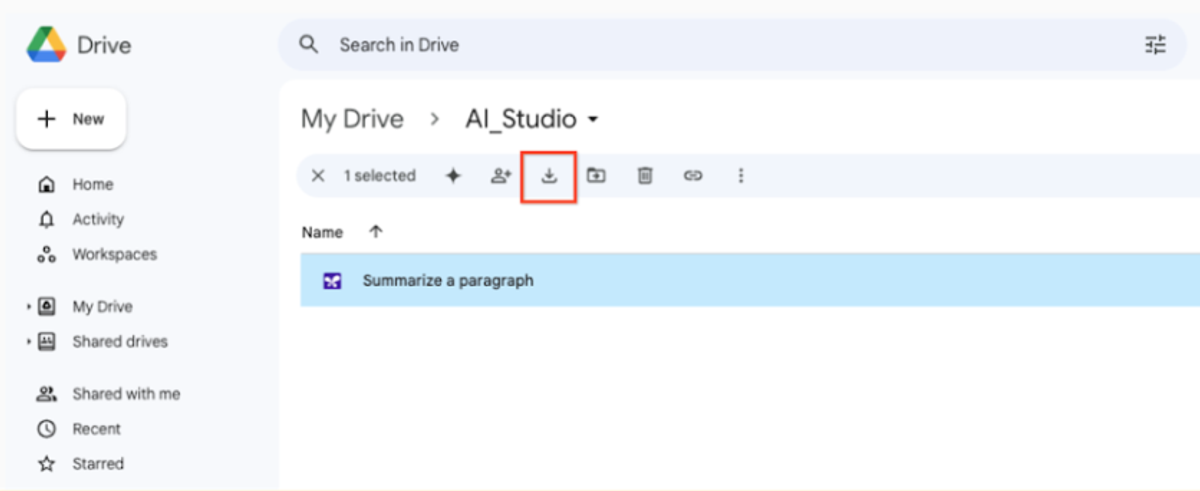The image size is (1200, 491).
Task: Click the Gemini sparkle icon in toolbar
Action: click(x=453, y=176)
